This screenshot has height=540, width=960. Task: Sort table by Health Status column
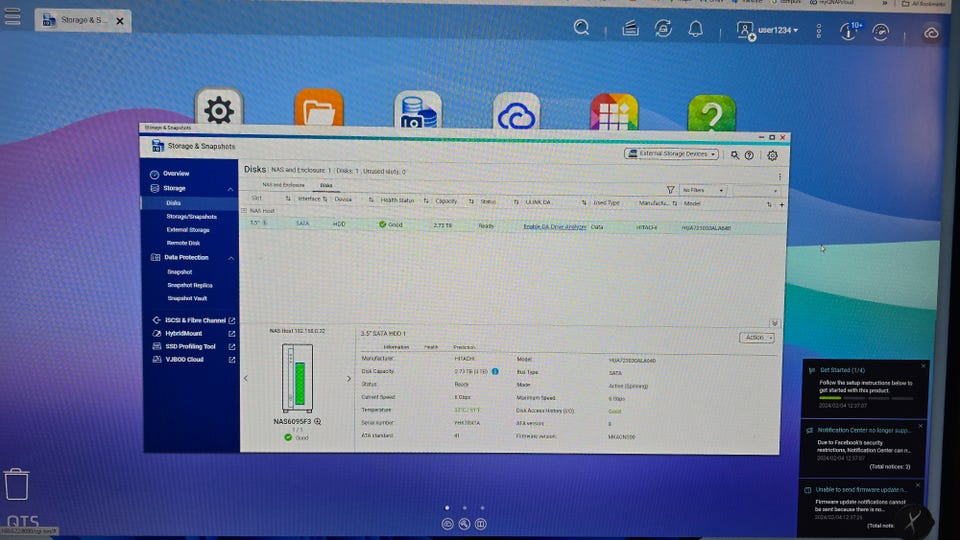(397, 200)
